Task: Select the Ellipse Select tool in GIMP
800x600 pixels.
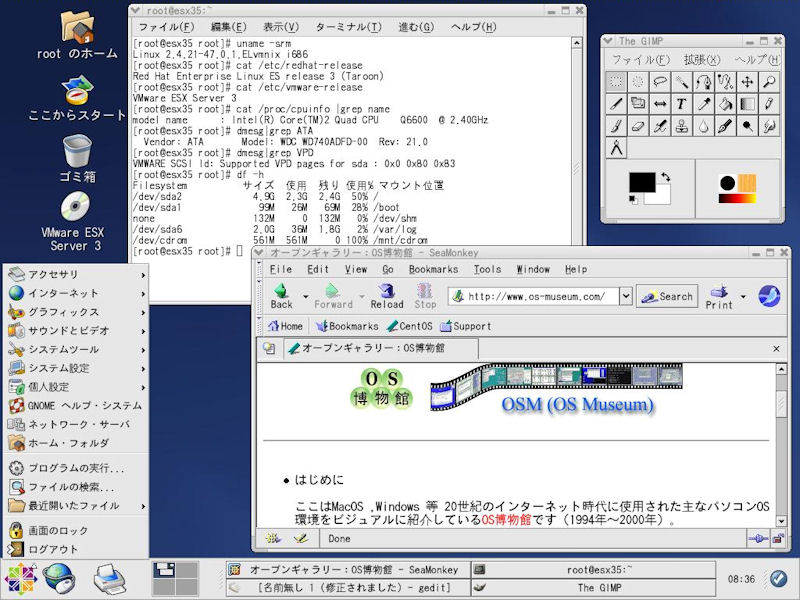Action: tap(638, 82)
